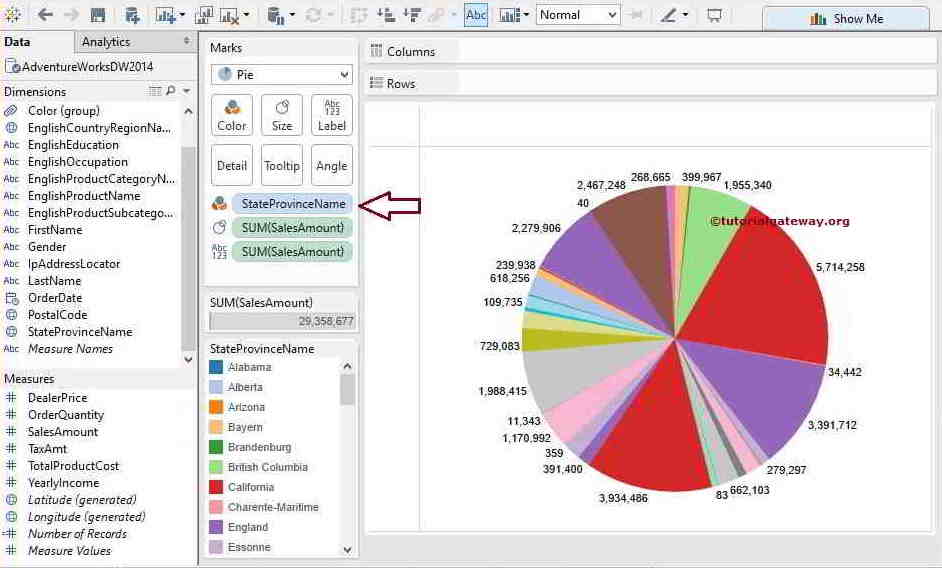The width and height of the screenshot is (942, 568).
Task: Open the Label card in Marks
Action: tap(332, 115)
